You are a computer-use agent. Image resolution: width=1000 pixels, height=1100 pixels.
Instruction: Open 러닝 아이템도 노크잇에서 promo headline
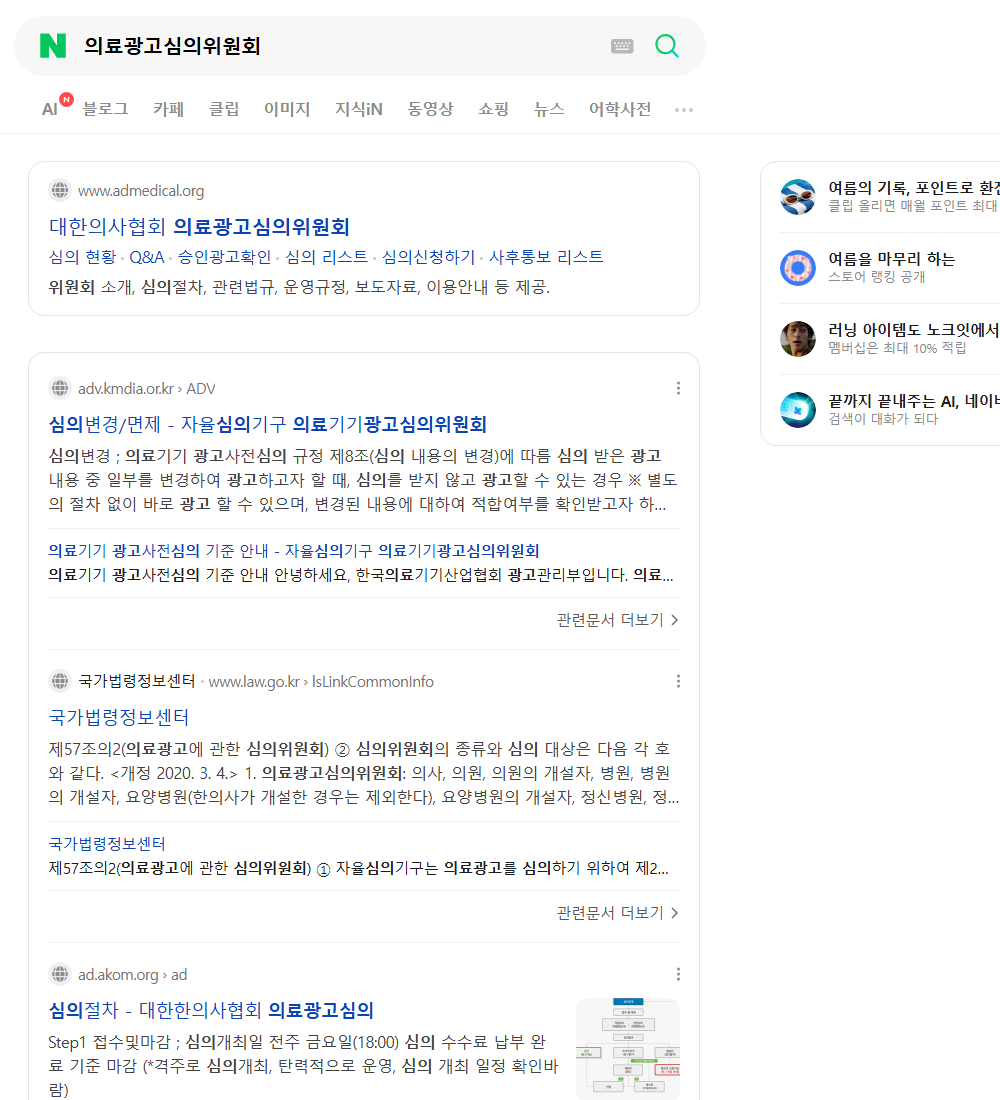click(x=914, y=330)
